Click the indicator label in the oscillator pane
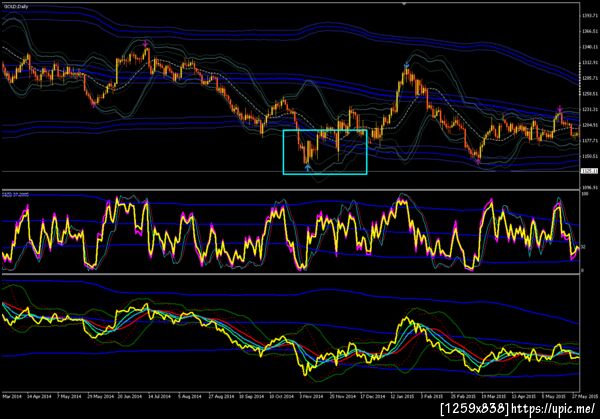Image resolution: width=600 pixels, height=419 pixels. [x=16, y=194]
